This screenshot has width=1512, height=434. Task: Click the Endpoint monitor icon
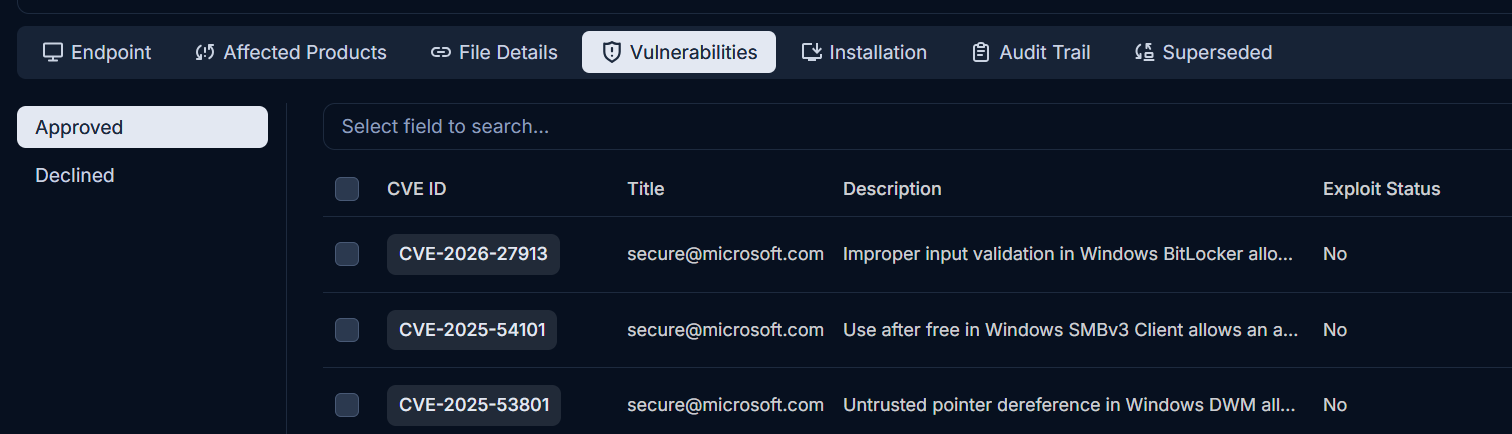pyautogui.click(x=52, y=52)
